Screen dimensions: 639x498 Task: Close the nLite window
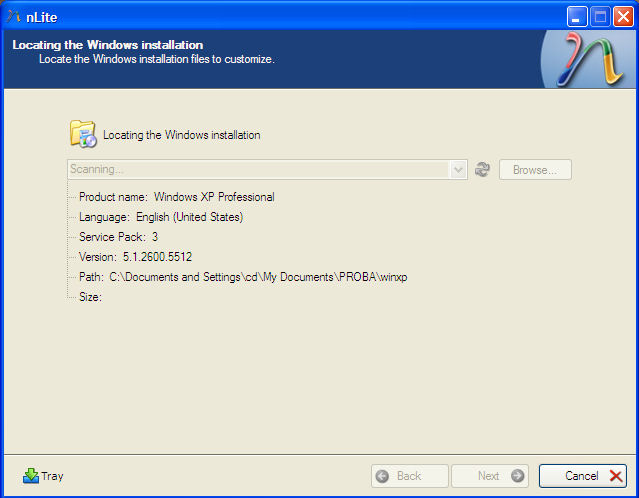tap(623, 17)
